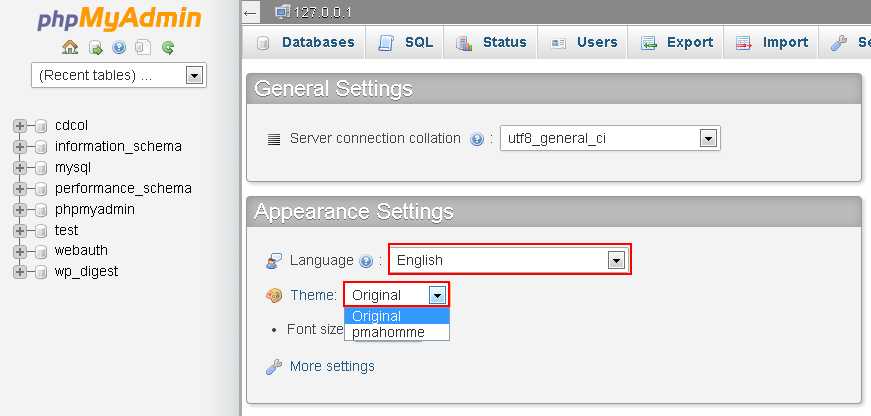Click the Theme: label link
This screenshot has height=416, width=871.
(313, 295)
